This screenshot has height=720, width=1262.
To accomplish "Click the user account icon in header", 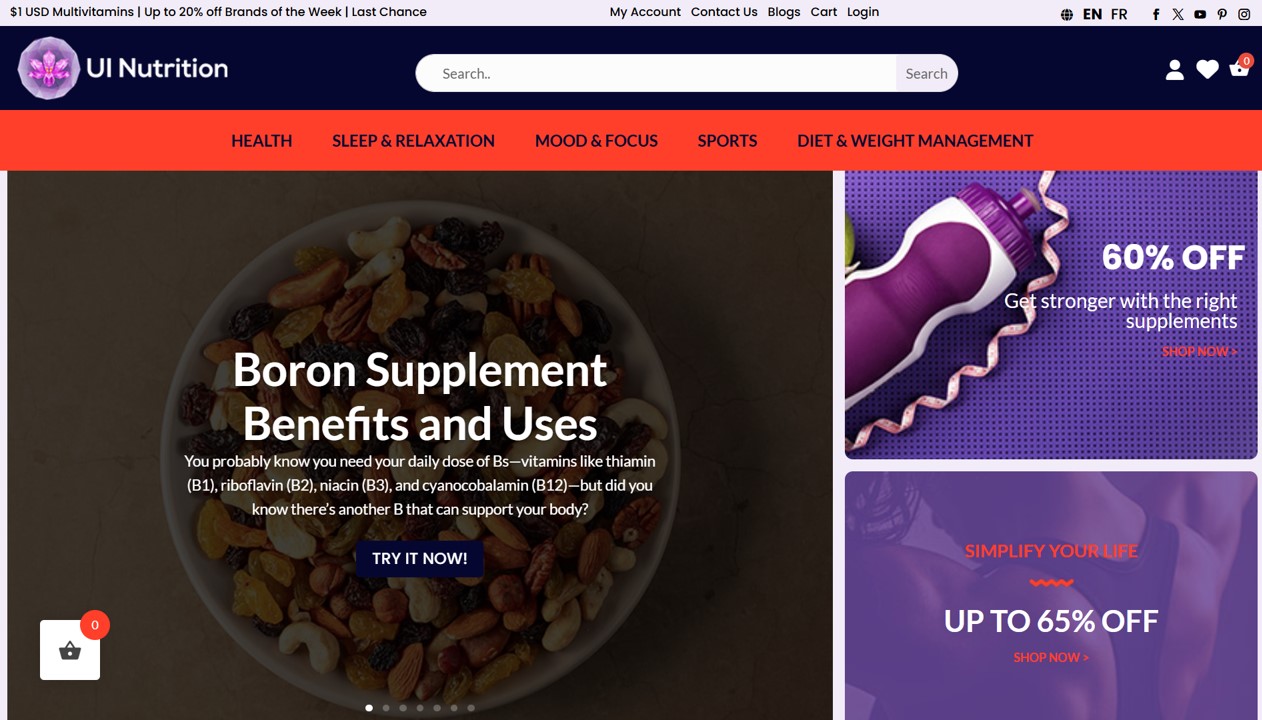I will click(1175, 70).
